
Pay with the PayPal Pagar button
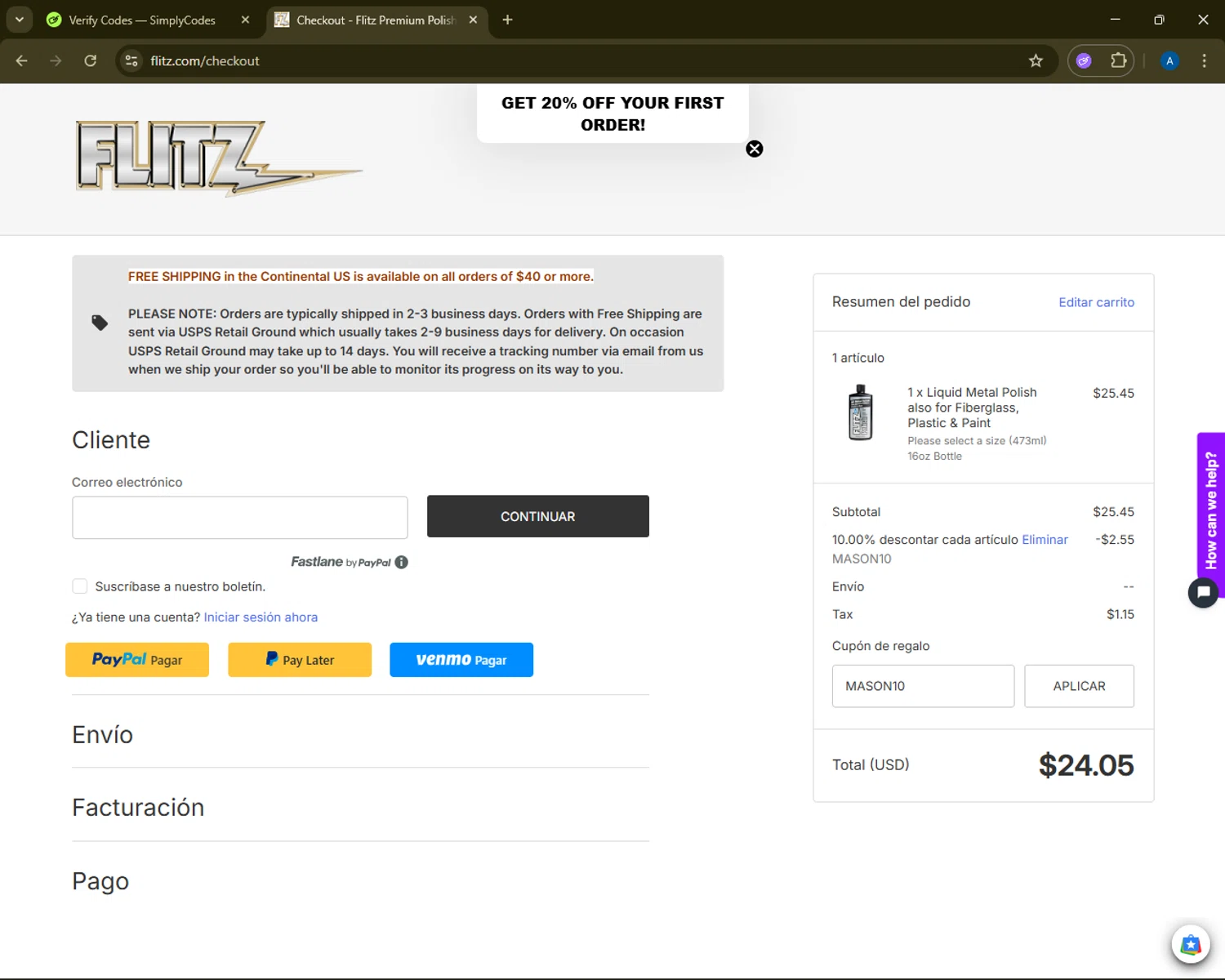137,660
